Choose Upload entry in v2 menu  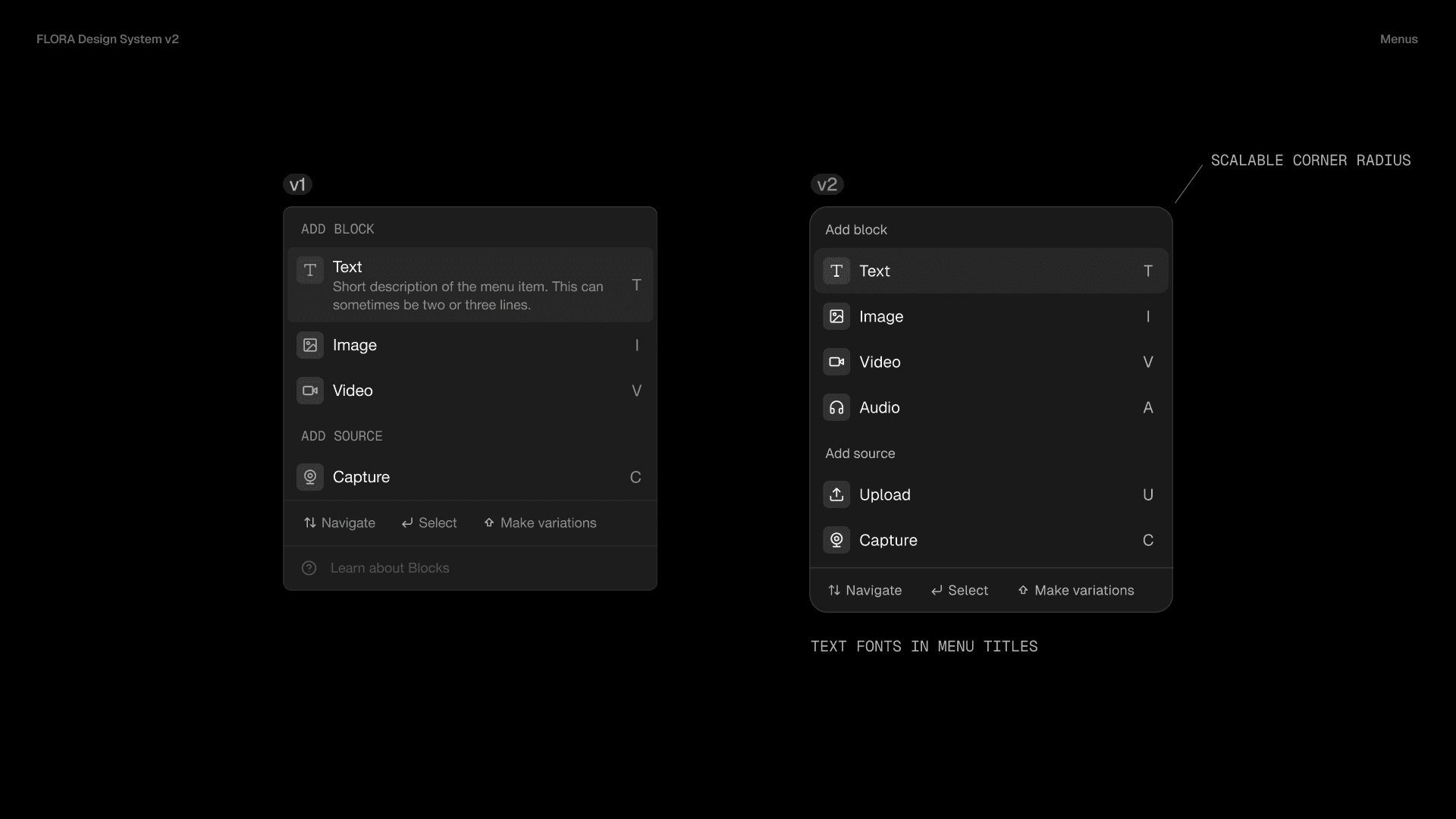coord(990,495)
